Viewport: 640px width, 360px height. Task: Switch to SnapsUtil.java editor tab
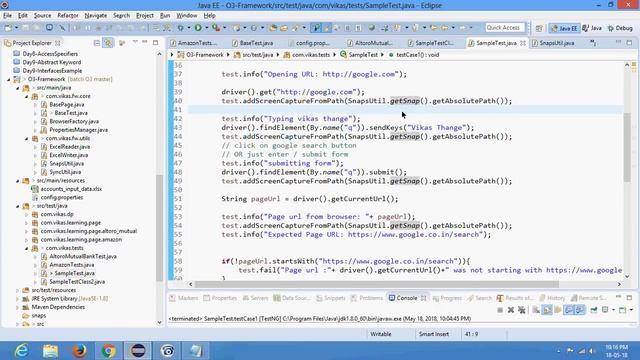coord(553,43)
